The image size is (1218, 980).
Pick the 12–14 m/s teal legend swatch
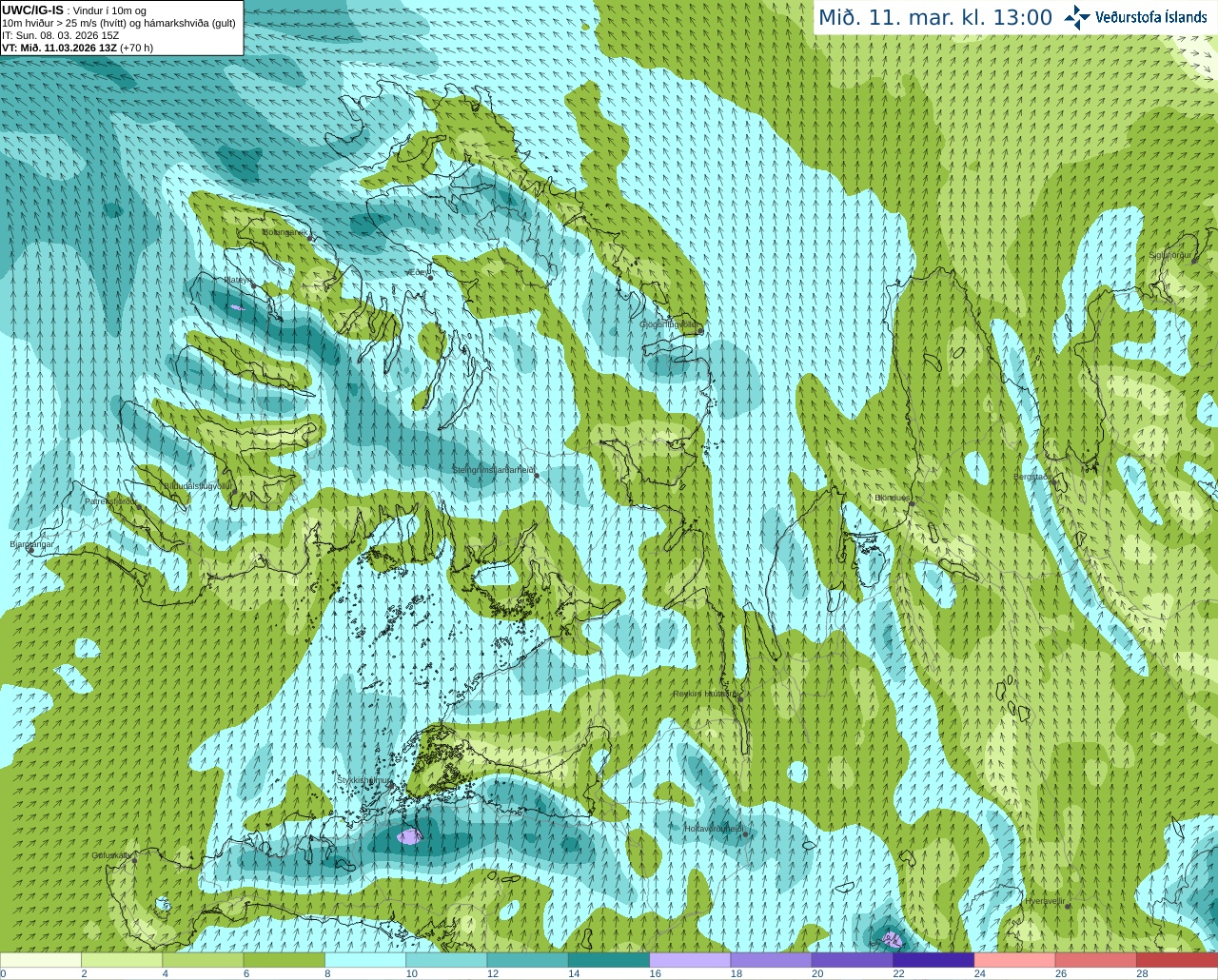528,960
